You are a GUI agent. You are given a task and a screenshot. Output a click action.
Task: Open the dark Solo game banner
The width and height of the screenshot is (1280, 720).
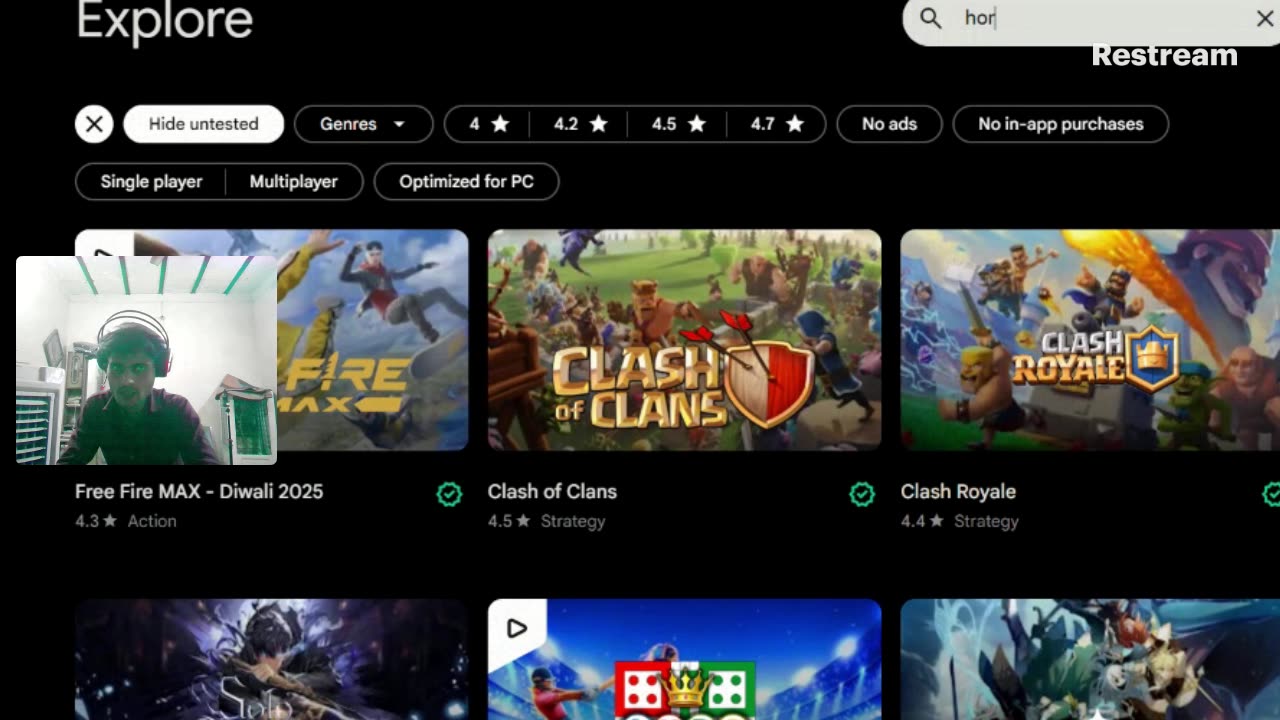(271, 660)
